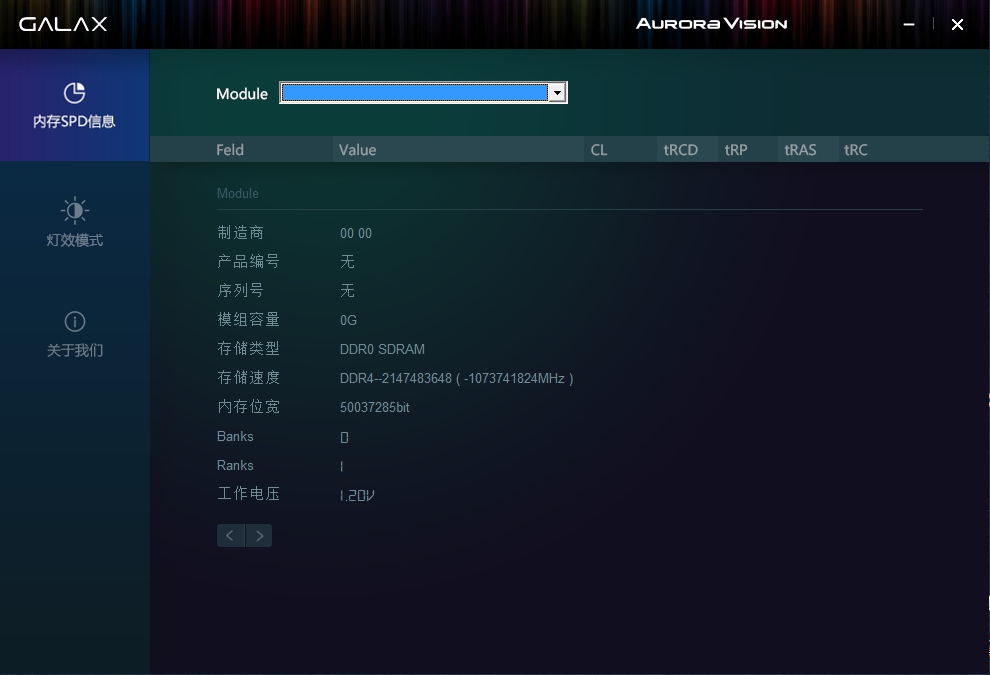Image resolution: width=990 pixels, height=675 pixels.
Task: Click the Value column header
Action: [x=357, y=150]
